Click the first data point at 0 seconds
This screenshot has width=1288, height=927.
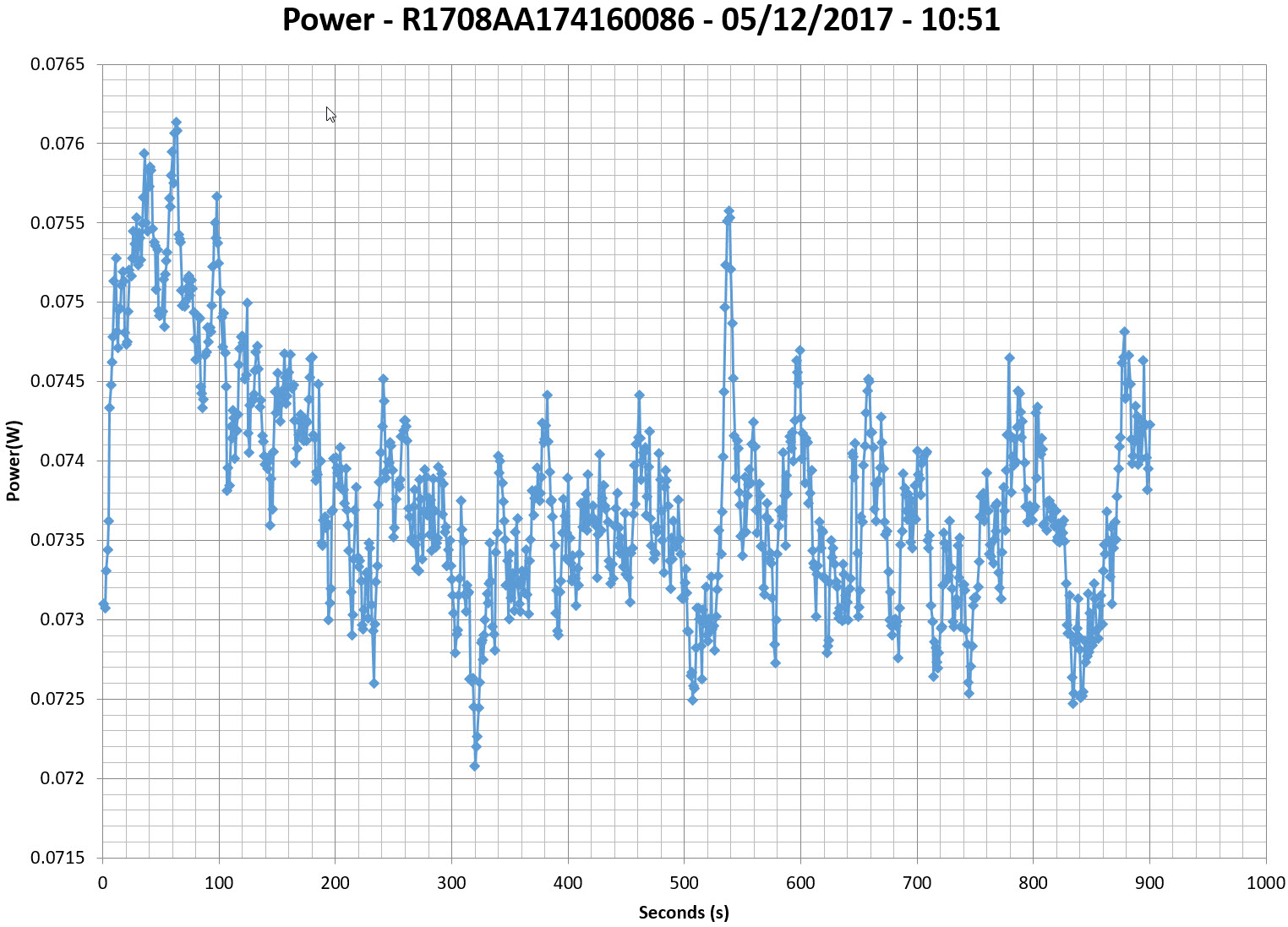[103, 604]
